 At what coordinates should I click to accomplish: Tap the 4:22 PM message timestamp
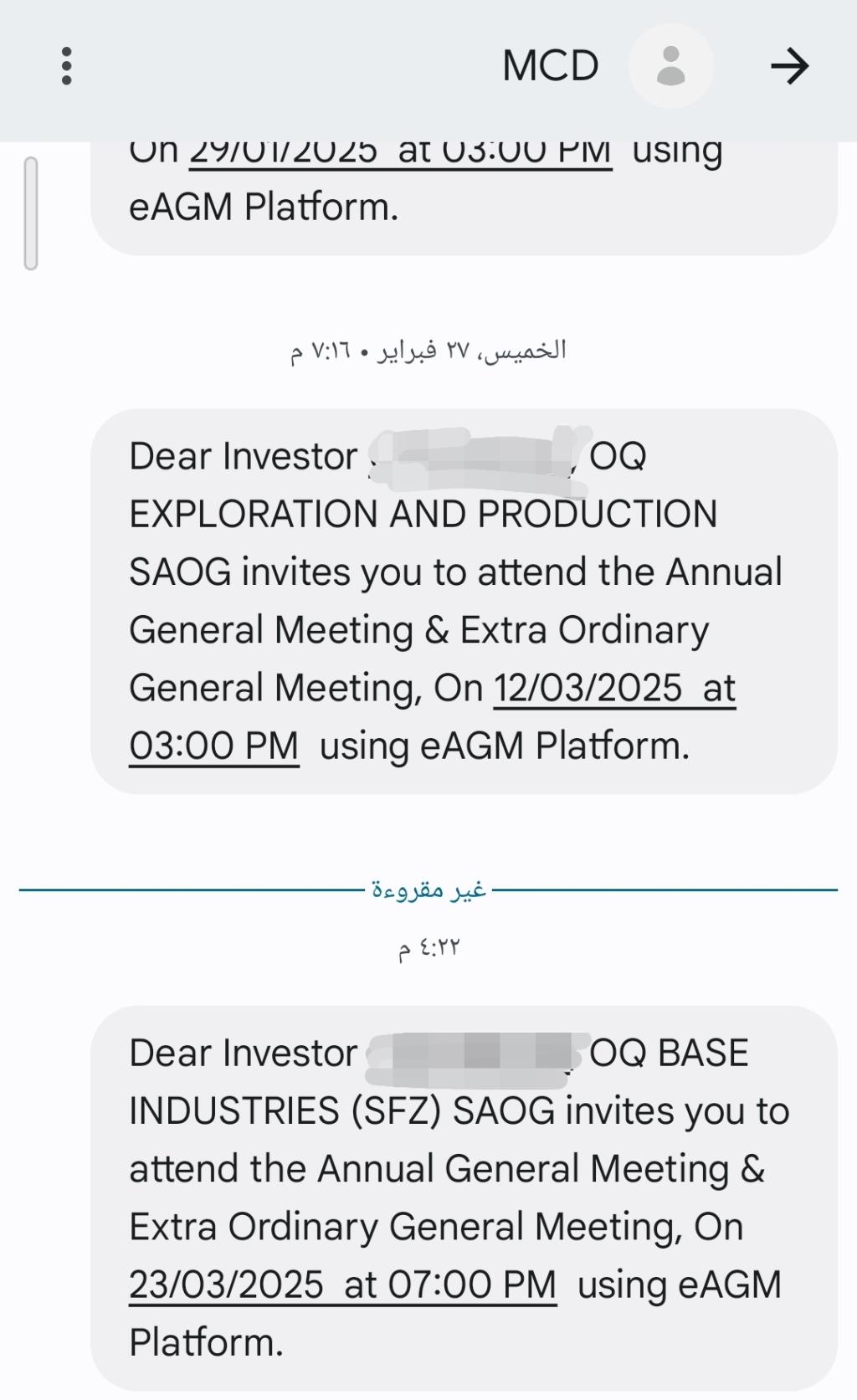pos(428,947)
